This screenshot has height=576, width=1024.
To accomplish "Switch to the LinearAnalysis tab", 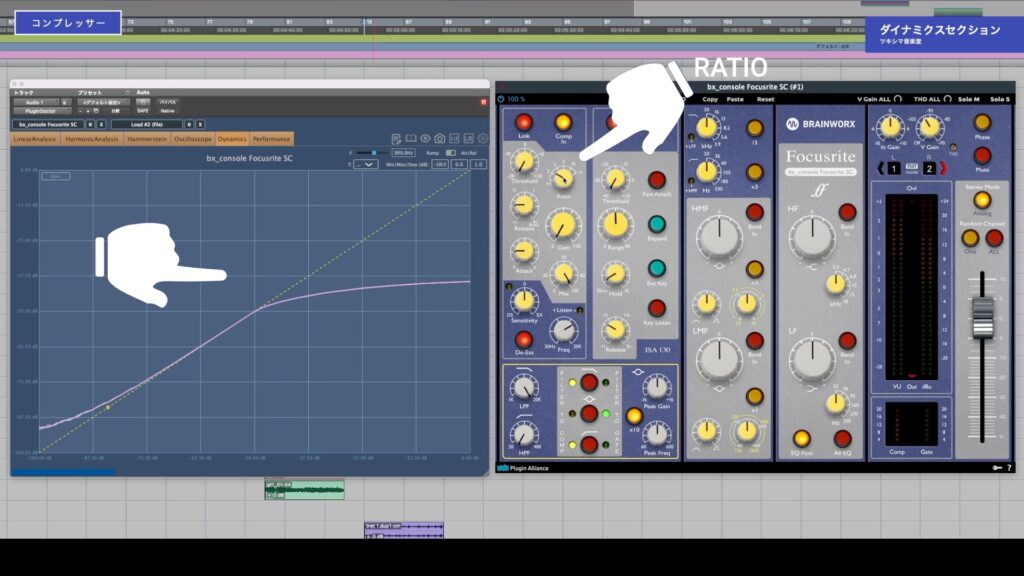I will pos(35,139).
